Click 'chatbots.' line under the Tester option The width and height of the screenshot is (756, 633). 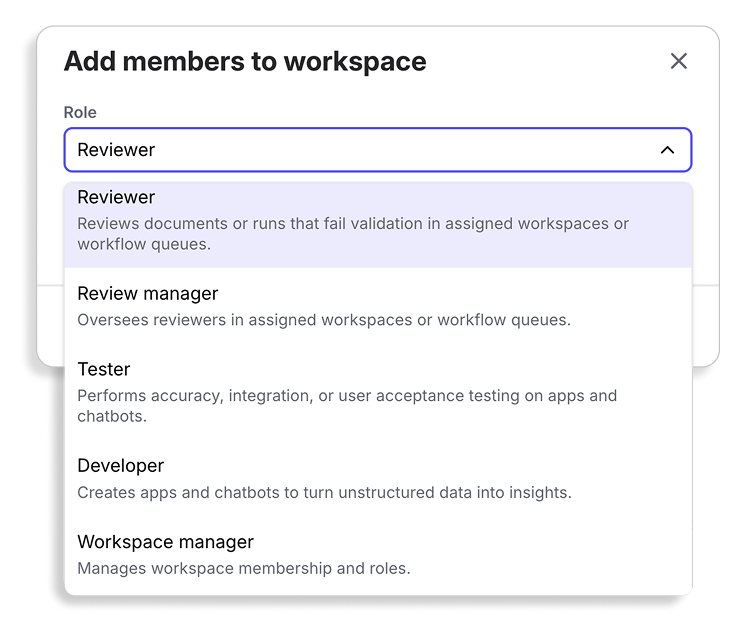pos(112,416)
